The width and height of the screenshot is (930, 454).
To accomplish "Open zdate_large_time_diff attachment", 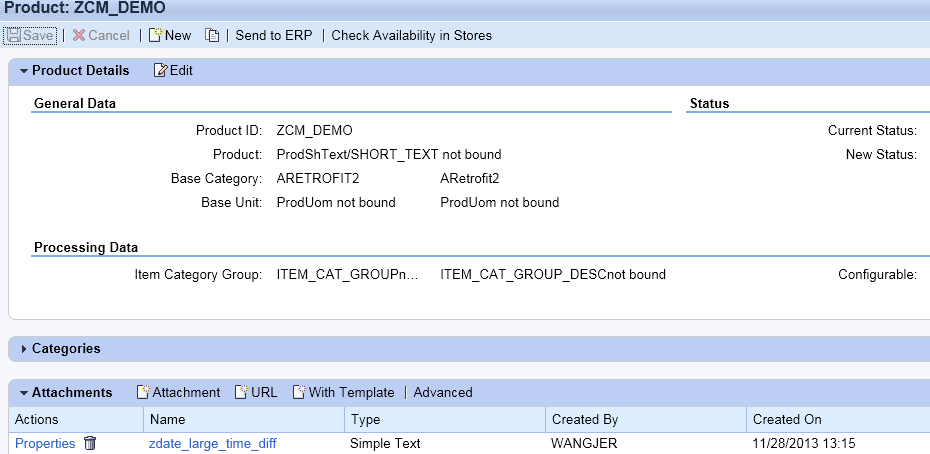I will 212,444.
